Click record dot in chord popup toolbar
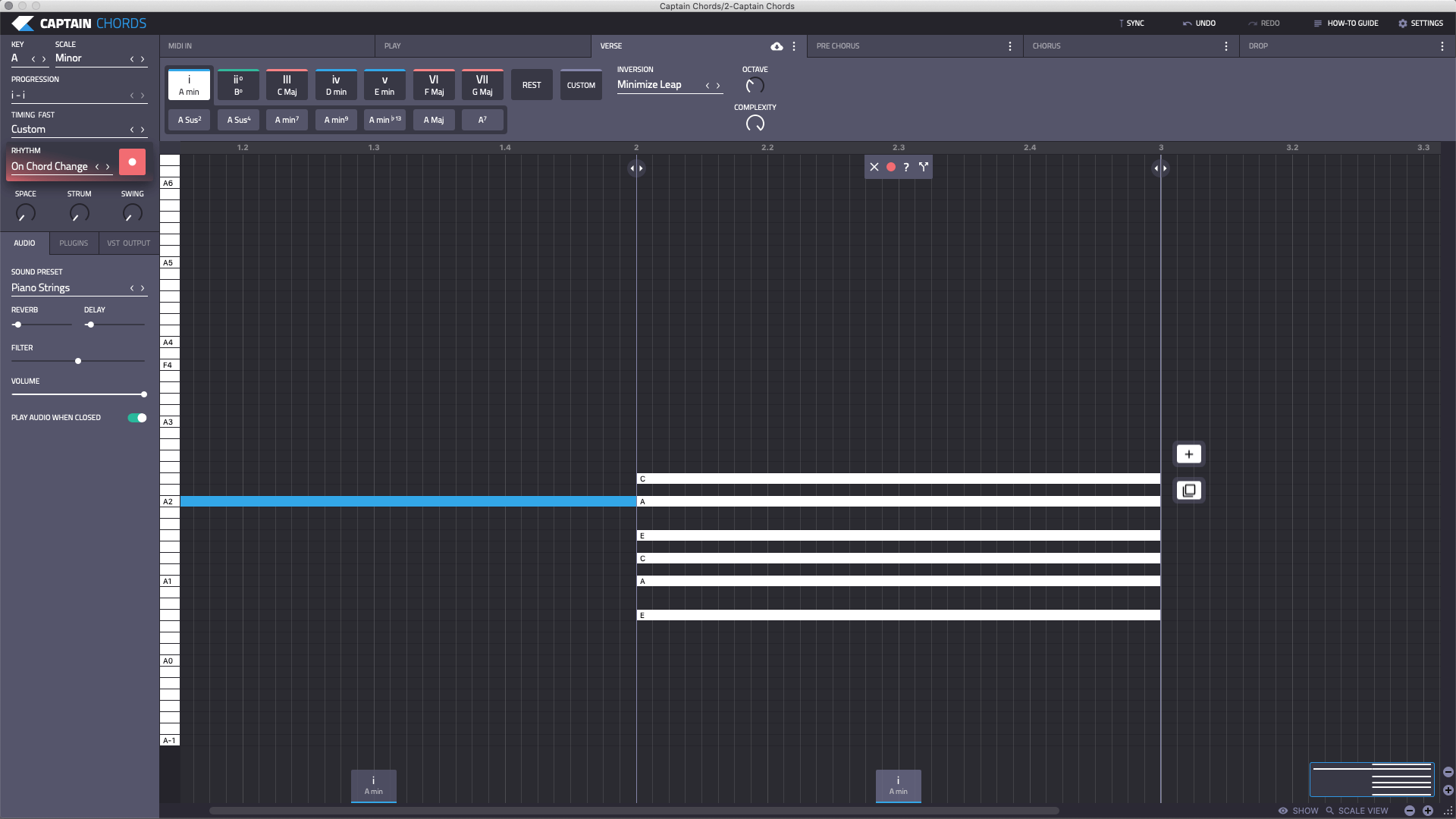Viewport: 1456px width, 819px height. click(x=891, y=167)
